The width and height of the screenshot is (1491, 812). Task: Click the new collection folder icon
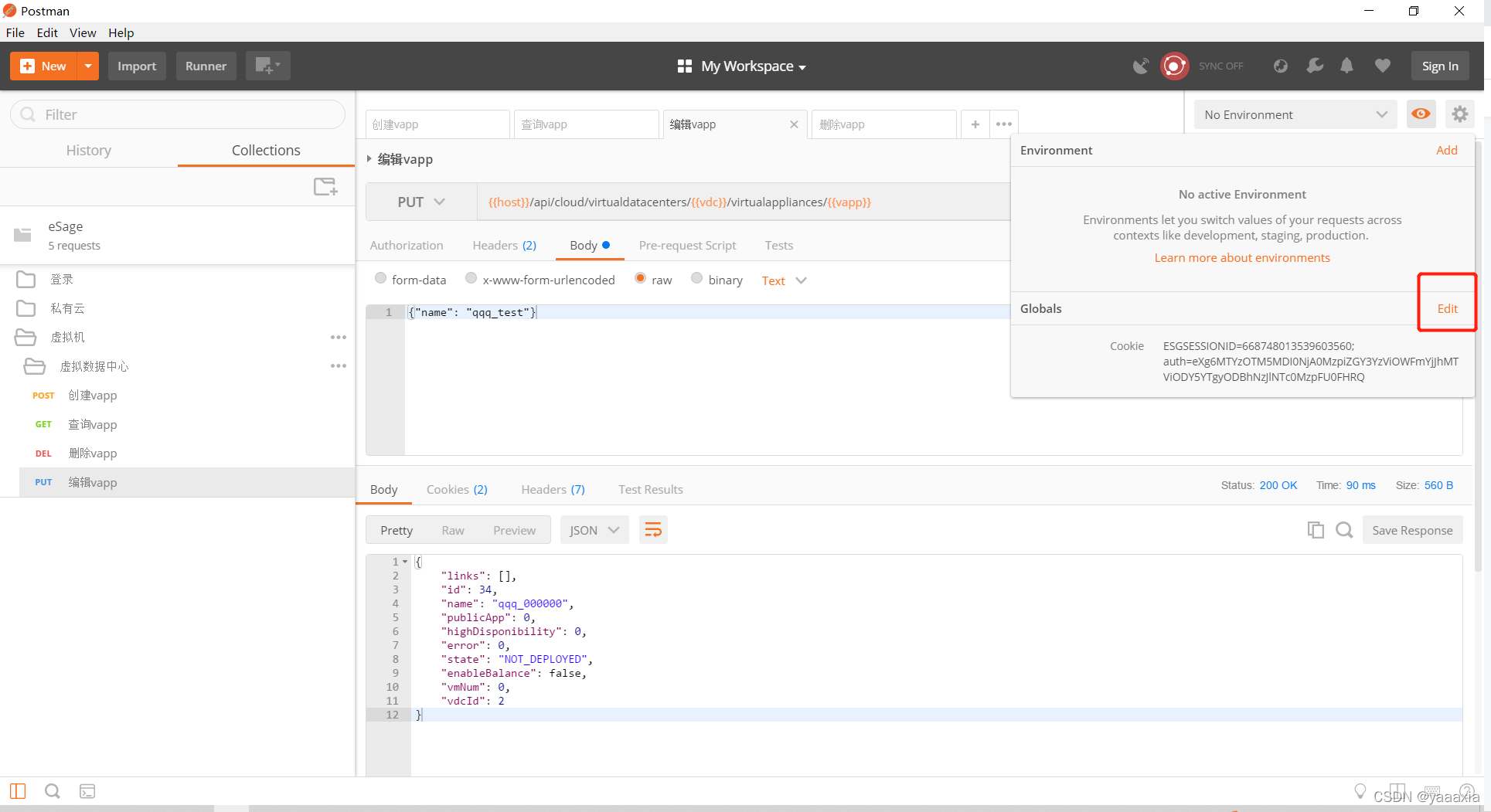pos(325,186)
